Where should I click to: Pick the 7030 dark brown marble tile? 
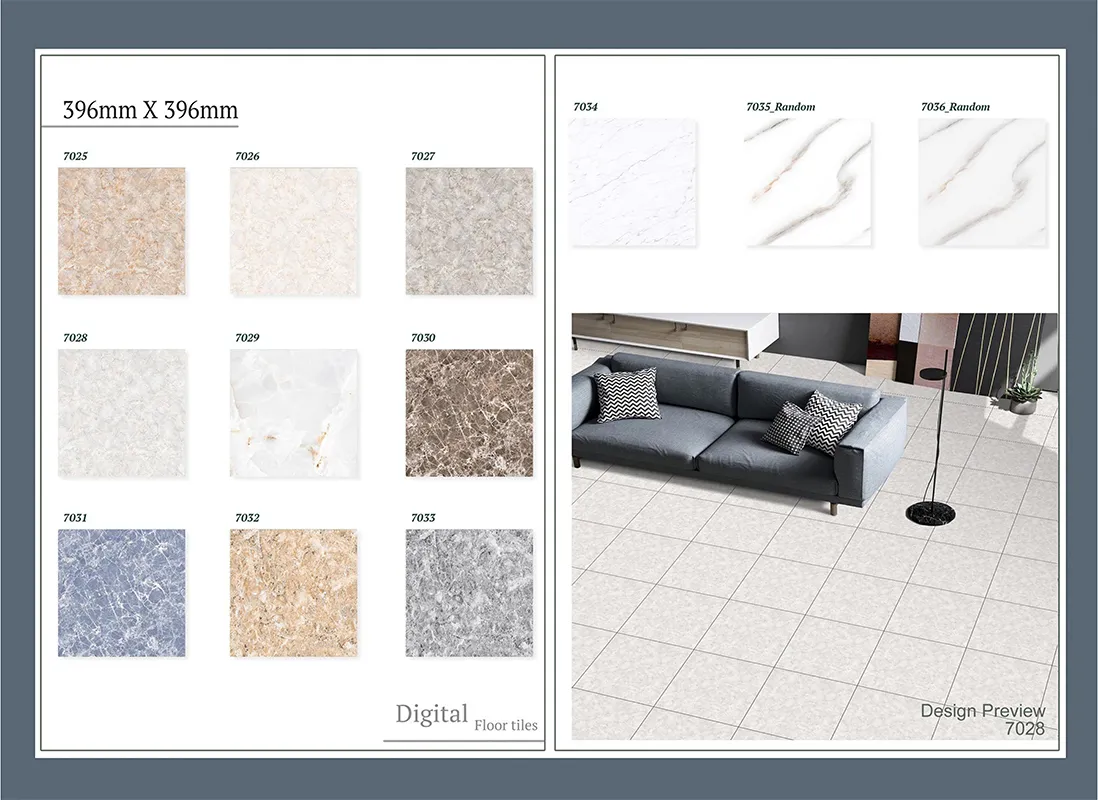(469, 413)
